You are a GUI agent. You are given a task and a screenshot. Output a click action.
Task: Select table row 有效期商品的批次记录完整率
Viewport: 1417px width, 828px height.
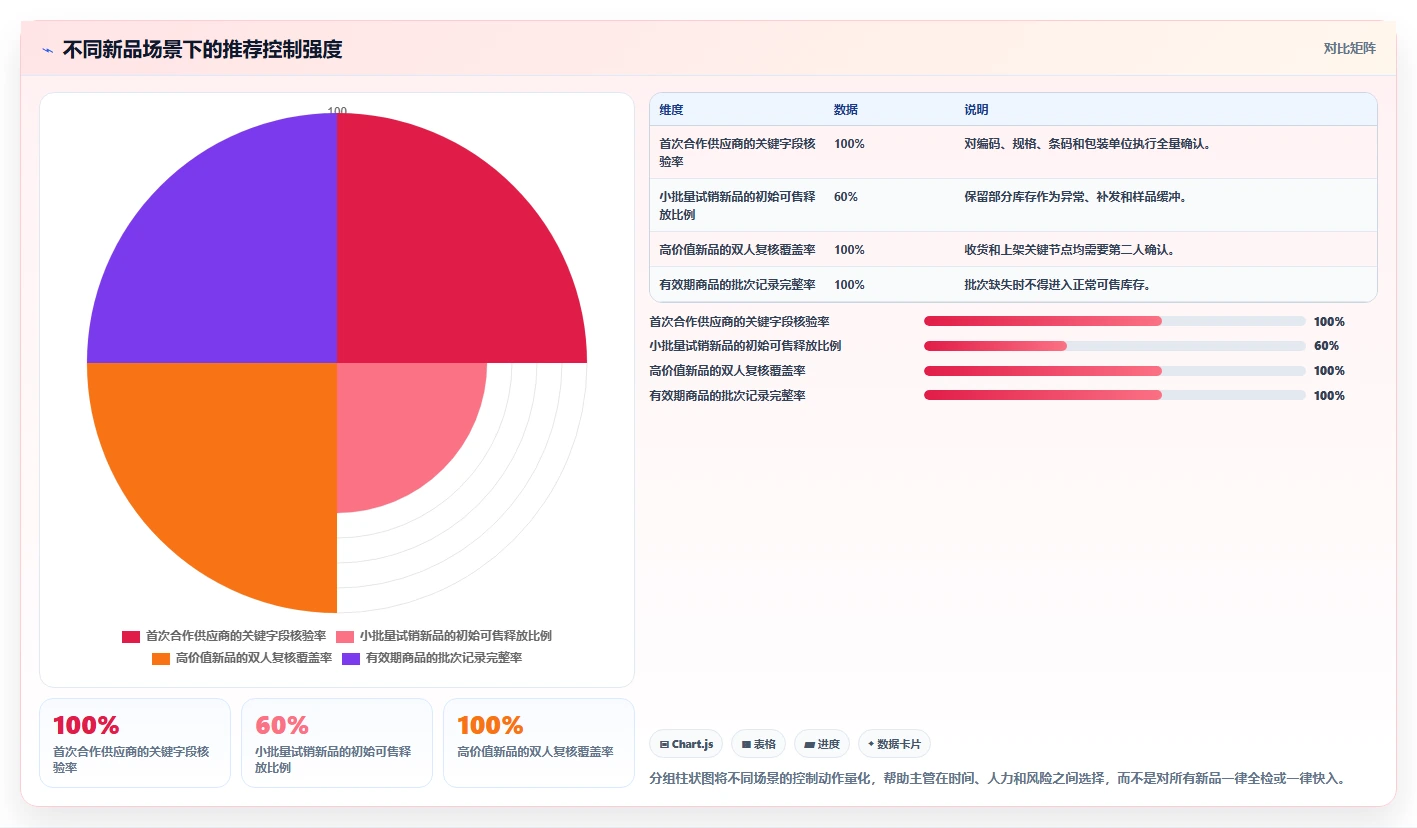point(1013,284)
